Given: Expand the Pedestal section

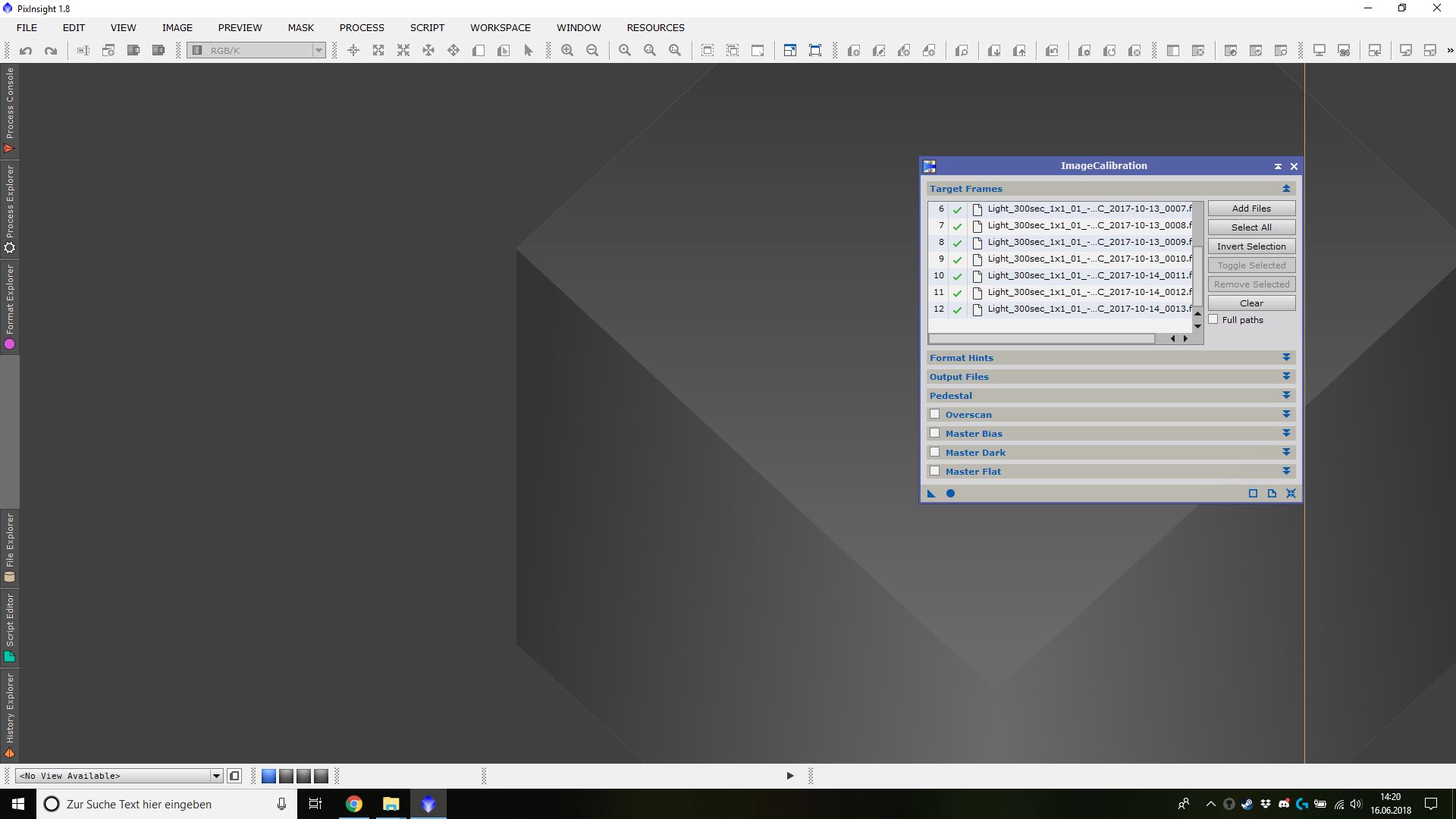Looking at the screenshot, I should pyautogui.click(x=1286, y=395).
